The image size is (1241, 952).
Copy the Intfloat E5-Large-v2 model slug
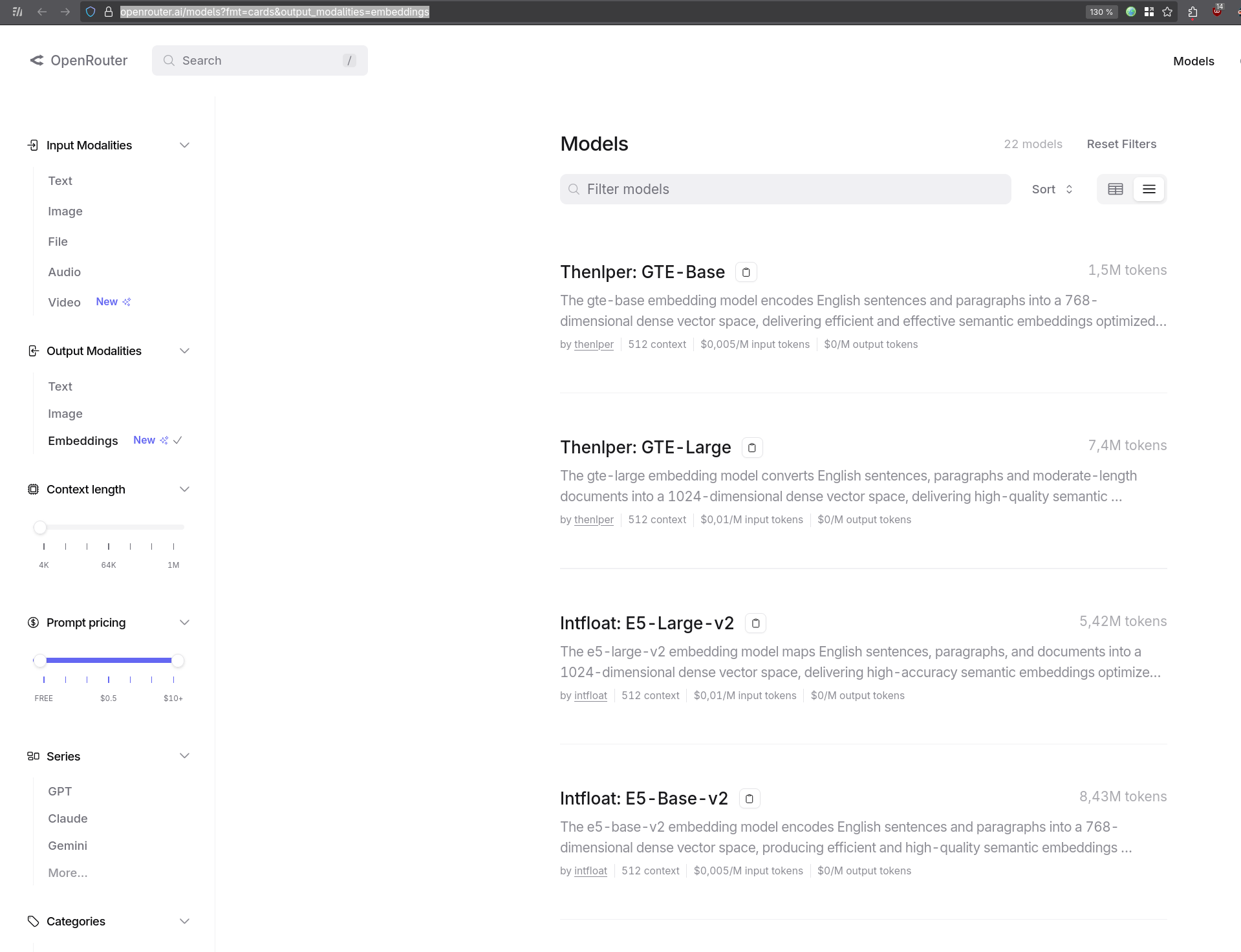click(755, 623)
